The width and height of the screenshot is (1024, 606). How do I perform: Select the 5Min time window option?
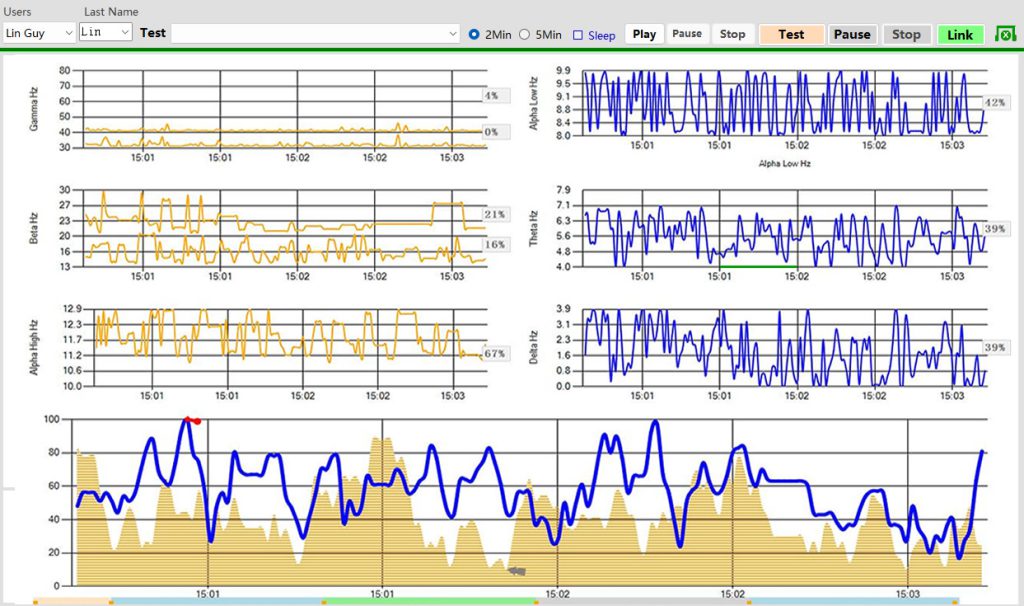pos(525,34)
